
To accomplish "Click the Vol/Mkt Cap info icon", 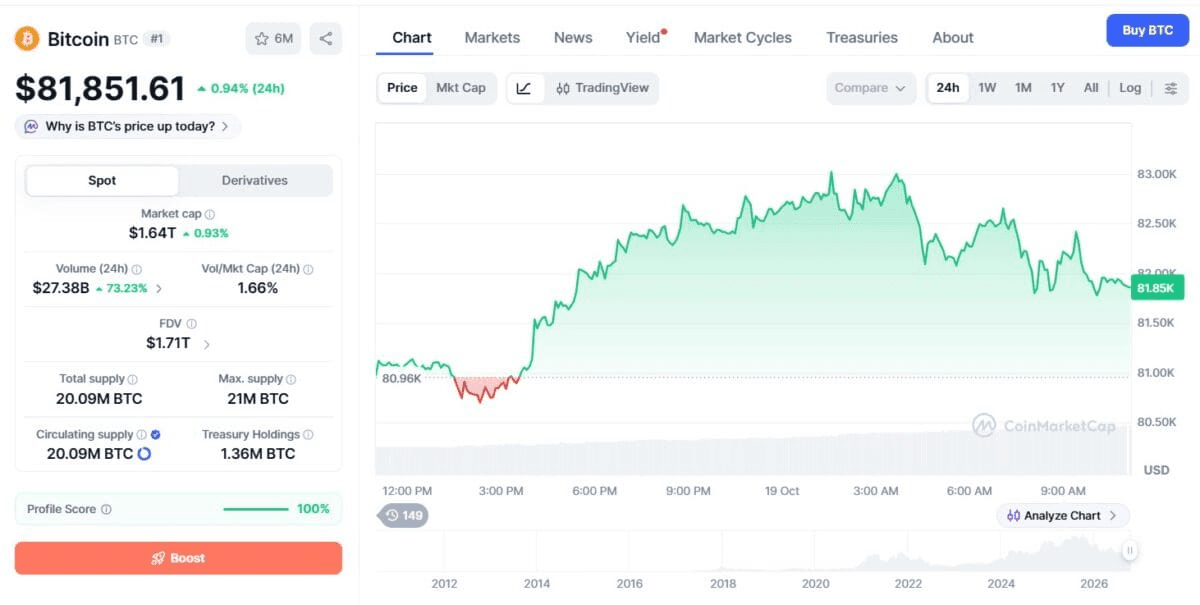I will [x=308, y=269].
